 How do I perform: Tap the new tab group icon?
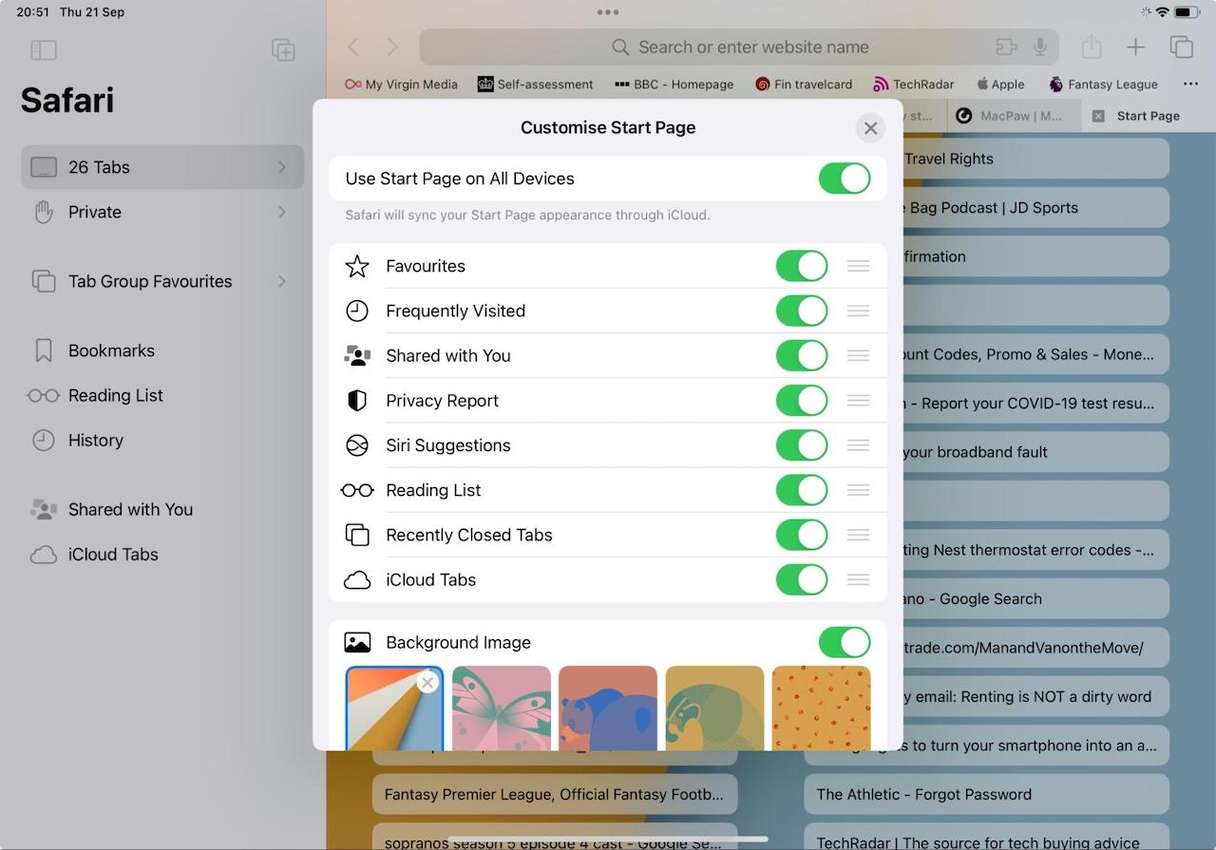click(283, 50)
